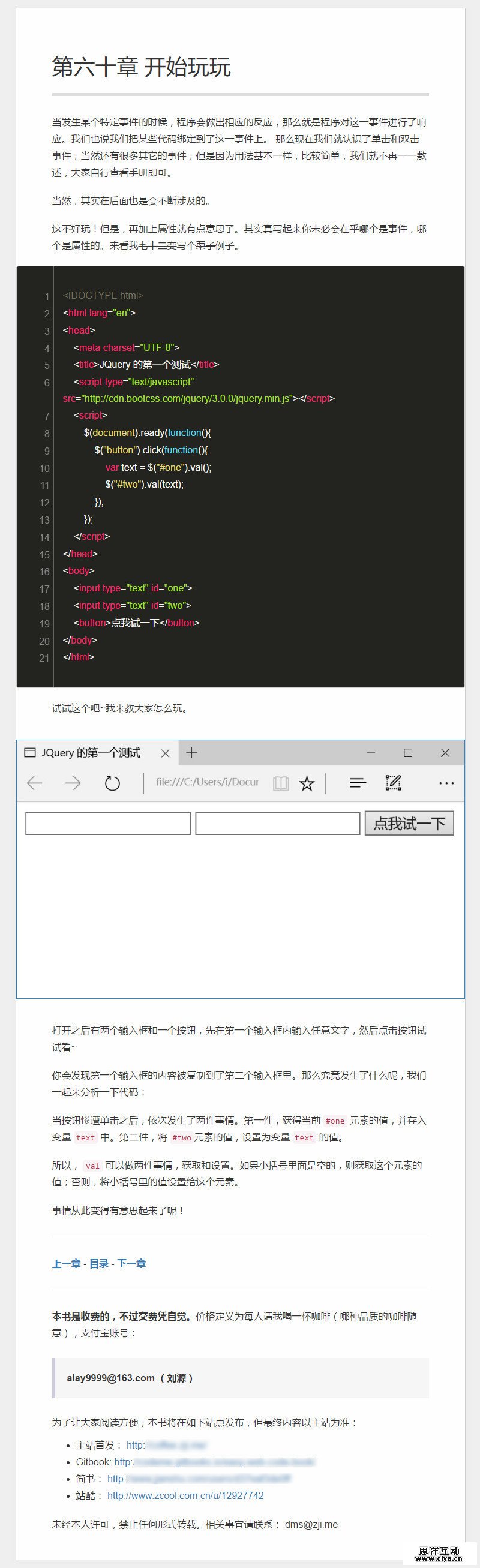Close the JQuery 的第一个测试 tab
Screen dimensions: 480x1568
pyautogui.click(x=165, y=753)
